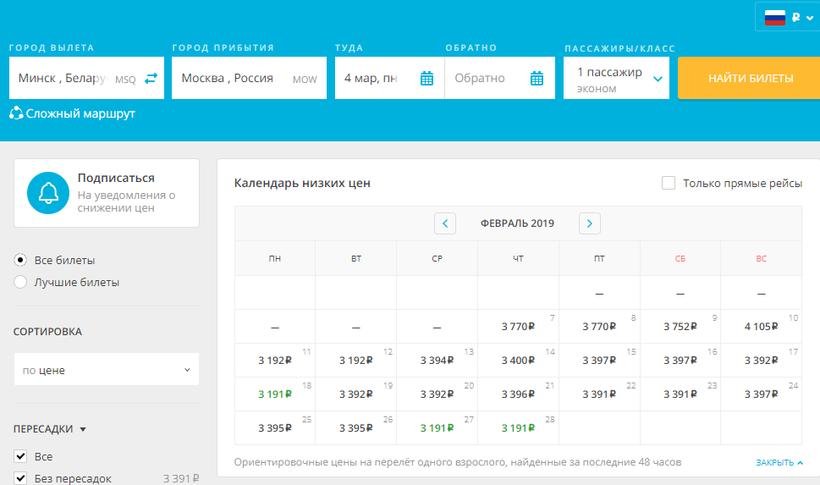Screen dimensions: 820x485
Task: Select the 'Лучшие билеты' radio button
Action: tap(21, 282)
